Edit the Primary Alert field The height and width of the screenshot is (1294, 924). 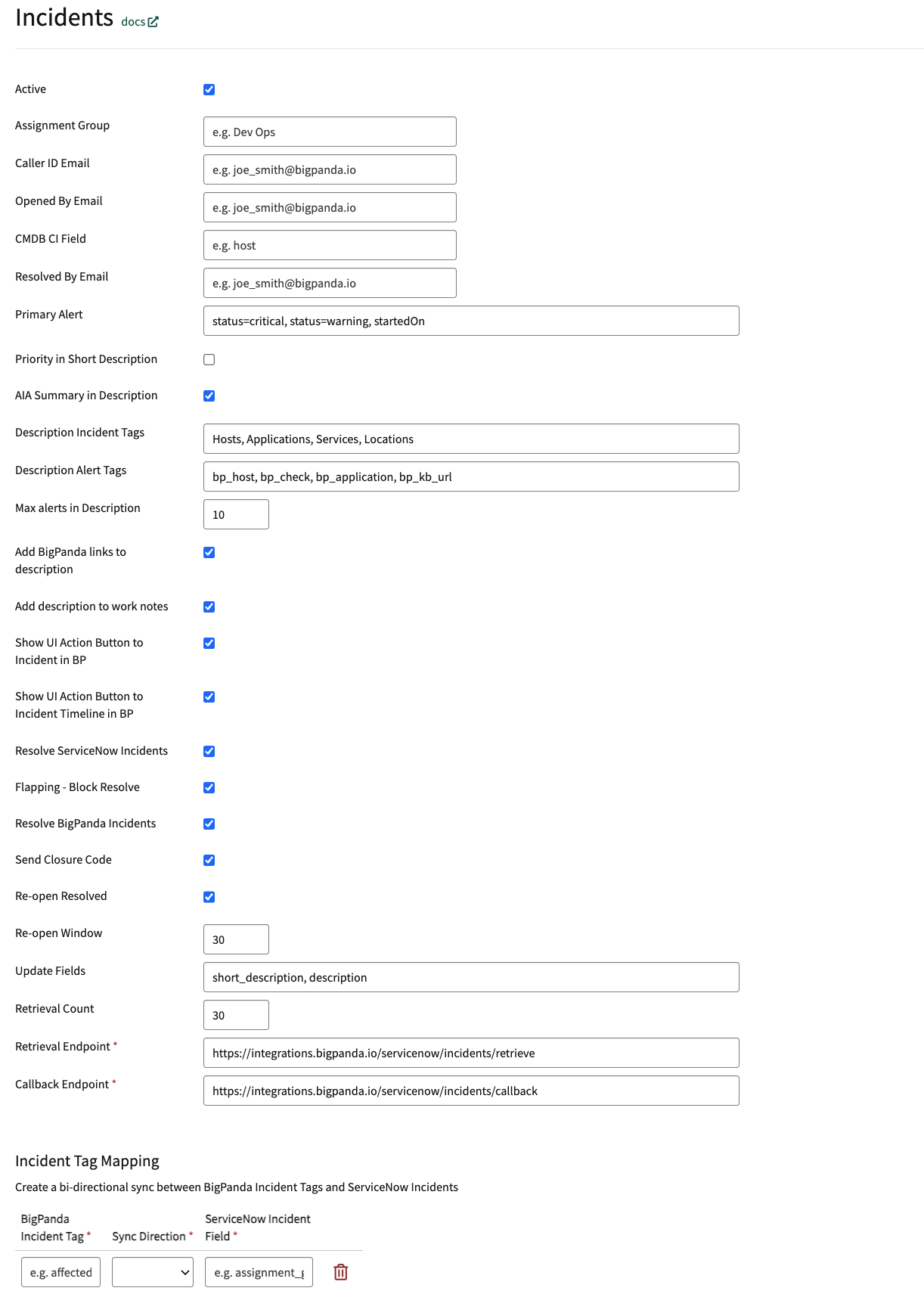pos(470,320)
